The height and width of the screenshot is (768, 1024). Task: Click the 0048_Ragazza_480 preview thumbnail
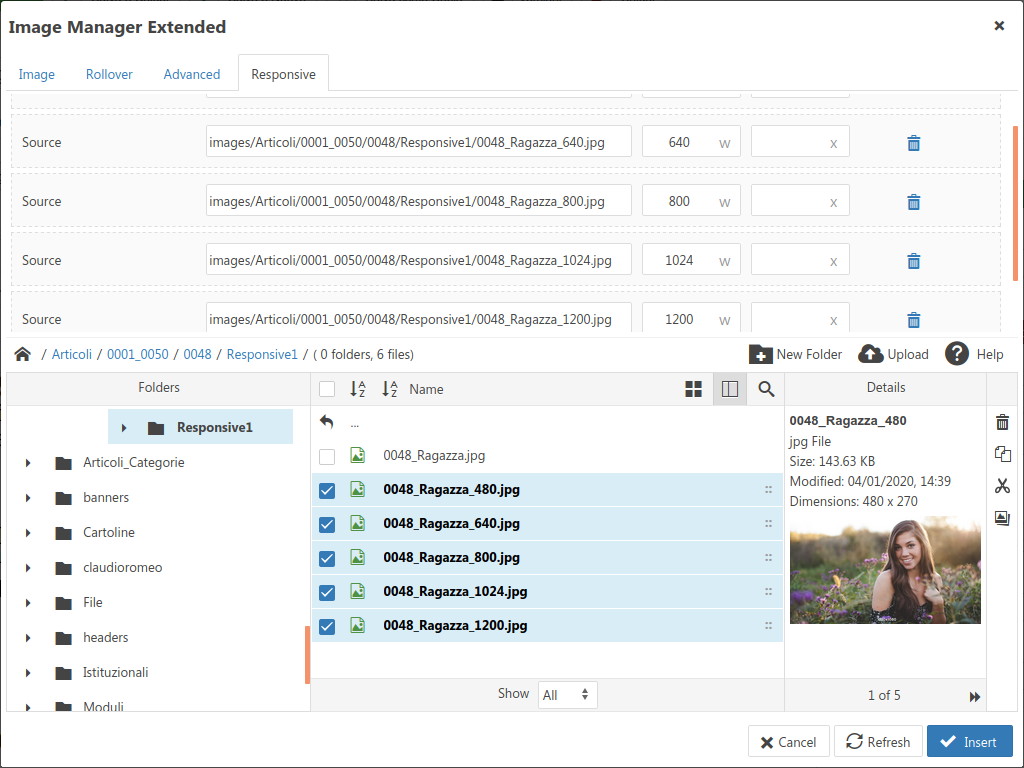(x=885, y=570)
